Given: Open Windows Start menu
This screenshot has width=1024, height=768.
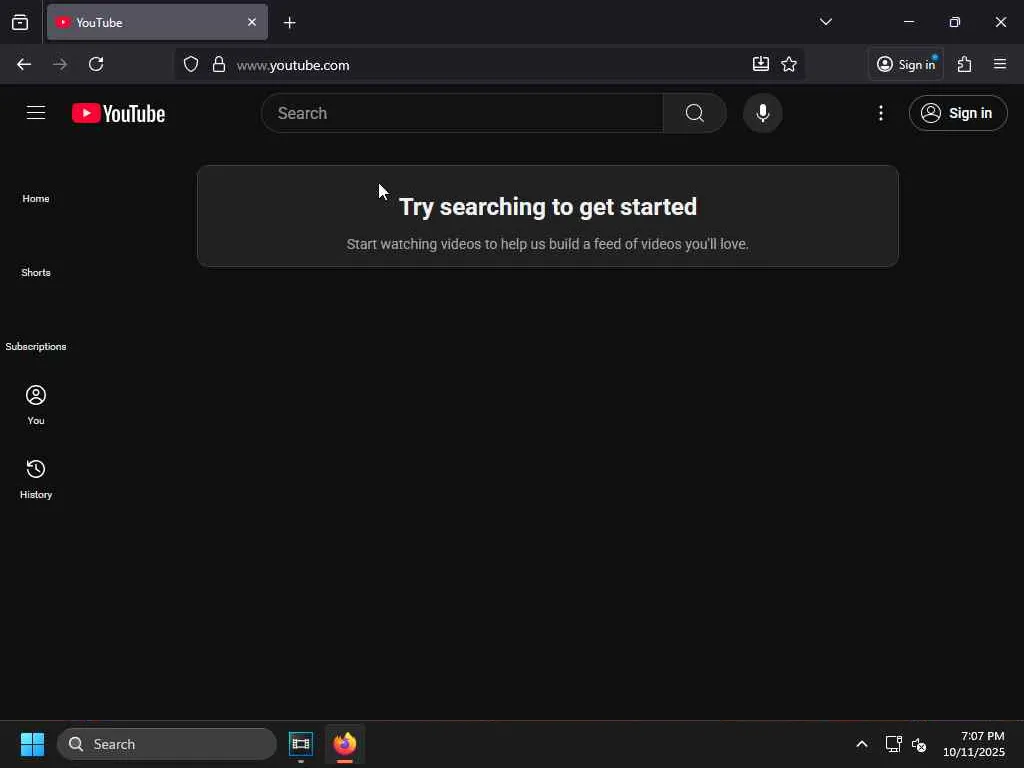Looking at the screenshot, I should 32,744.
